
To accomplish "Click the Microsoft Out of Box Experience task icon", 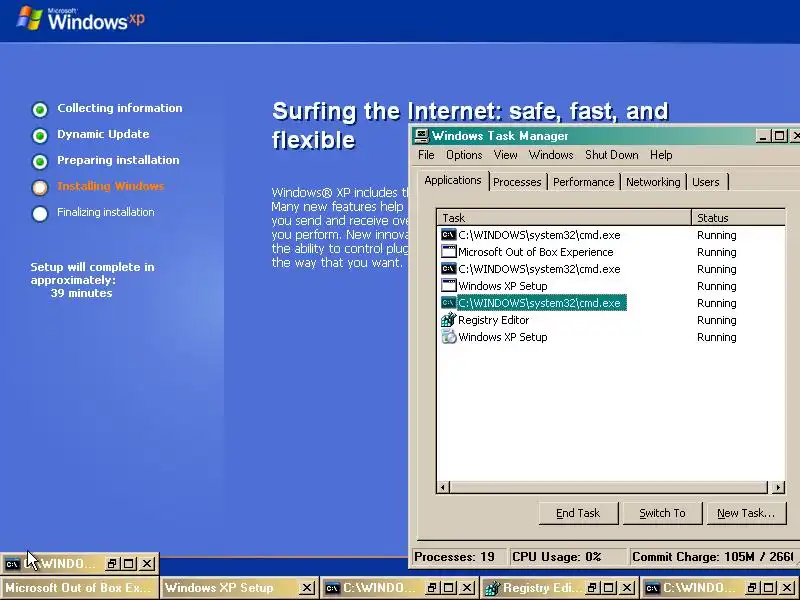I will pyautogui.click(x=448, y=252).
